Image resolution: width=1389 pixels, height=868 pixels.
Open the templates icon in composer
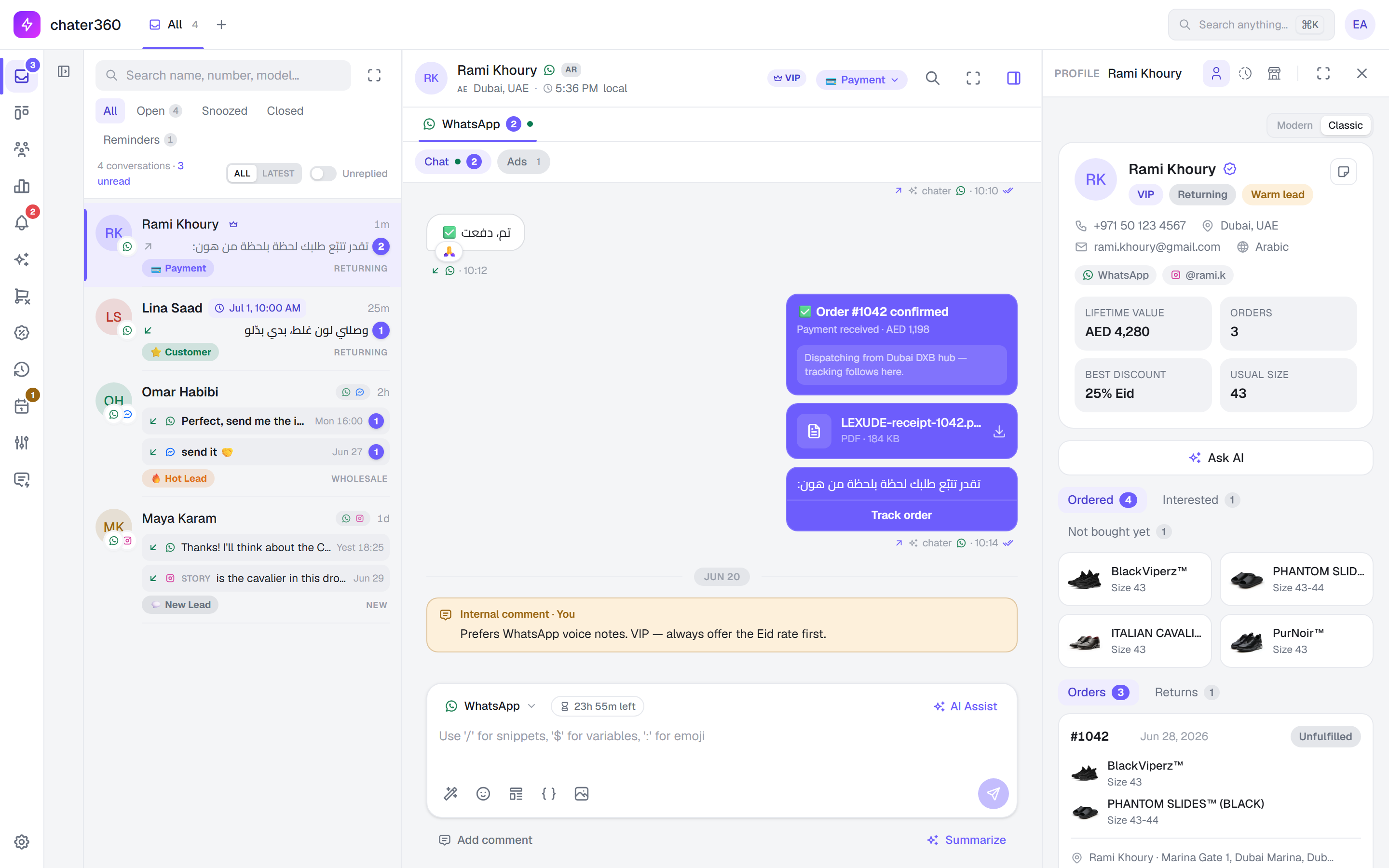pyautogui.click(x=516, y=793)
